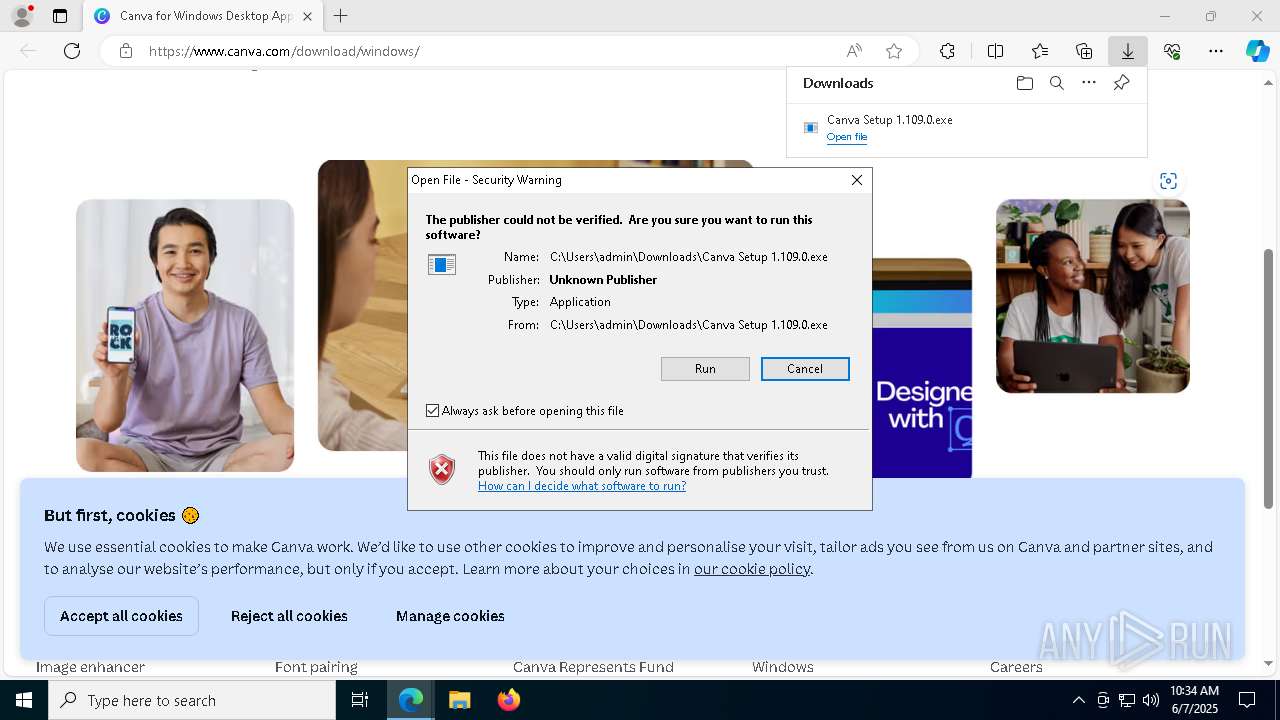The image size is (1280, 720).
Task: Toggle split screen view
Action: (x=995, y=51)
